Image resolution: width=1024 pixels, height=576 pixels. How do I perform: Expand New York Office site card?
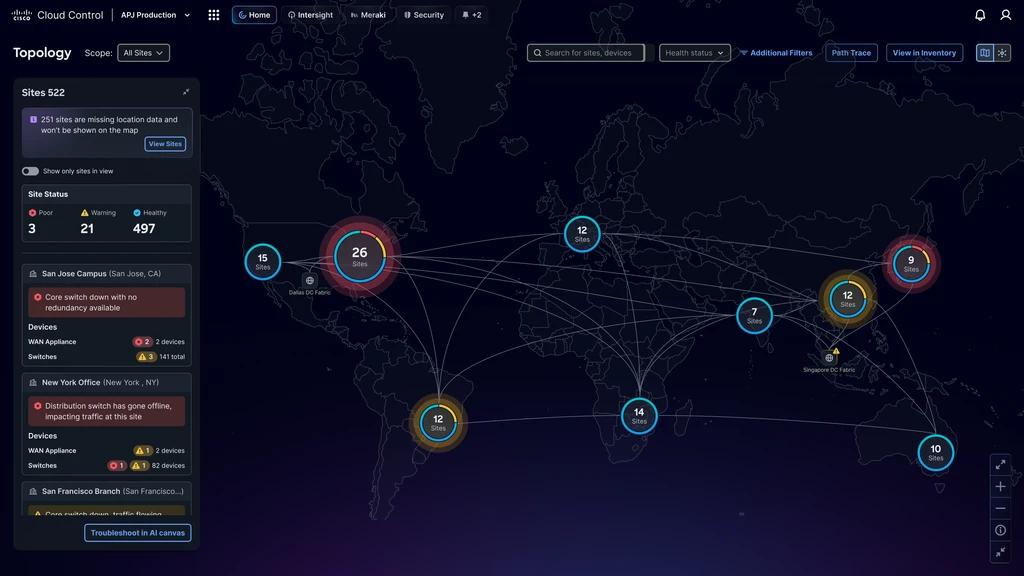tap(106, 383)
